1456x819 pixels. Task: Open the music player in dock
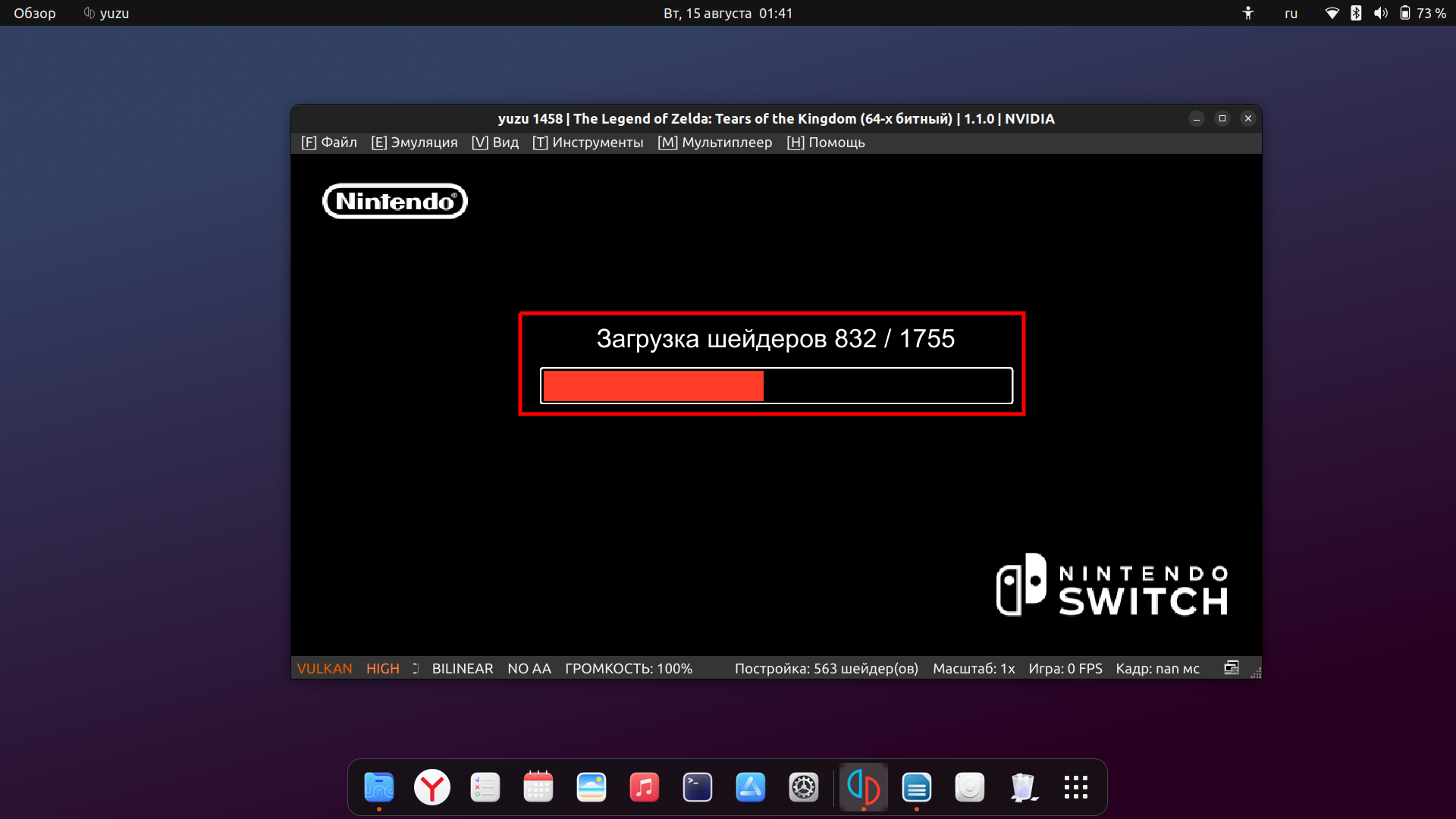click(645, 787)
